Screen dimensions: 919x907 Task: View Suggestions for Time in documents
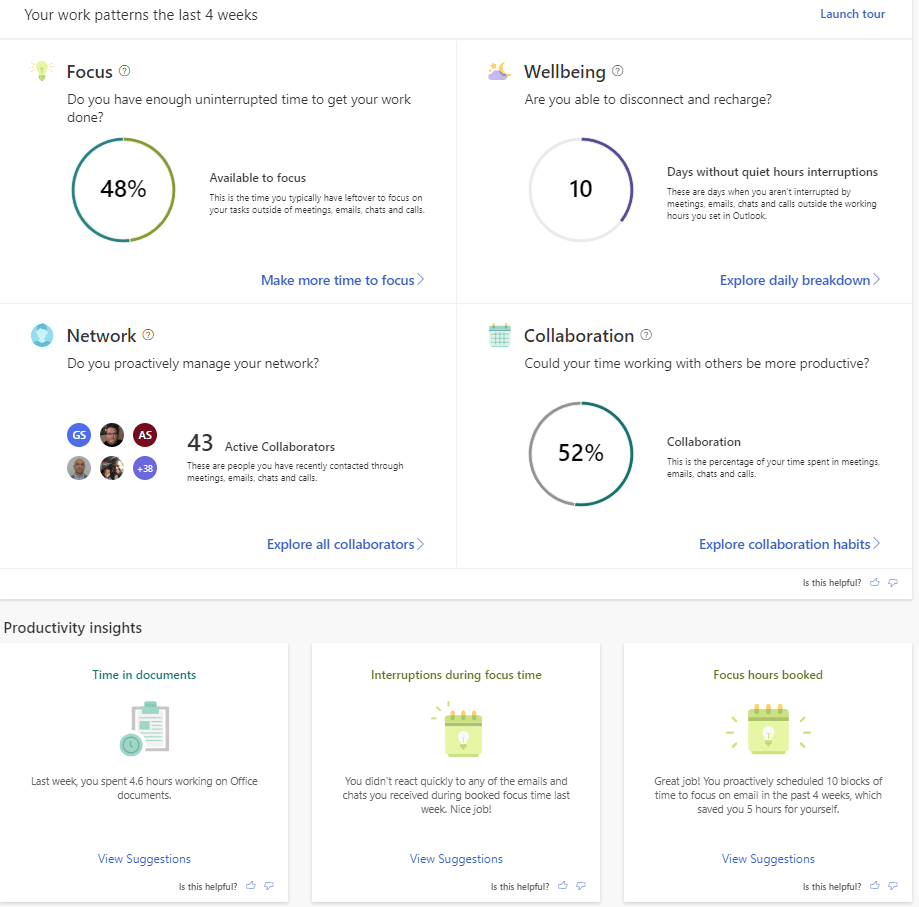(x=144, y=859)
